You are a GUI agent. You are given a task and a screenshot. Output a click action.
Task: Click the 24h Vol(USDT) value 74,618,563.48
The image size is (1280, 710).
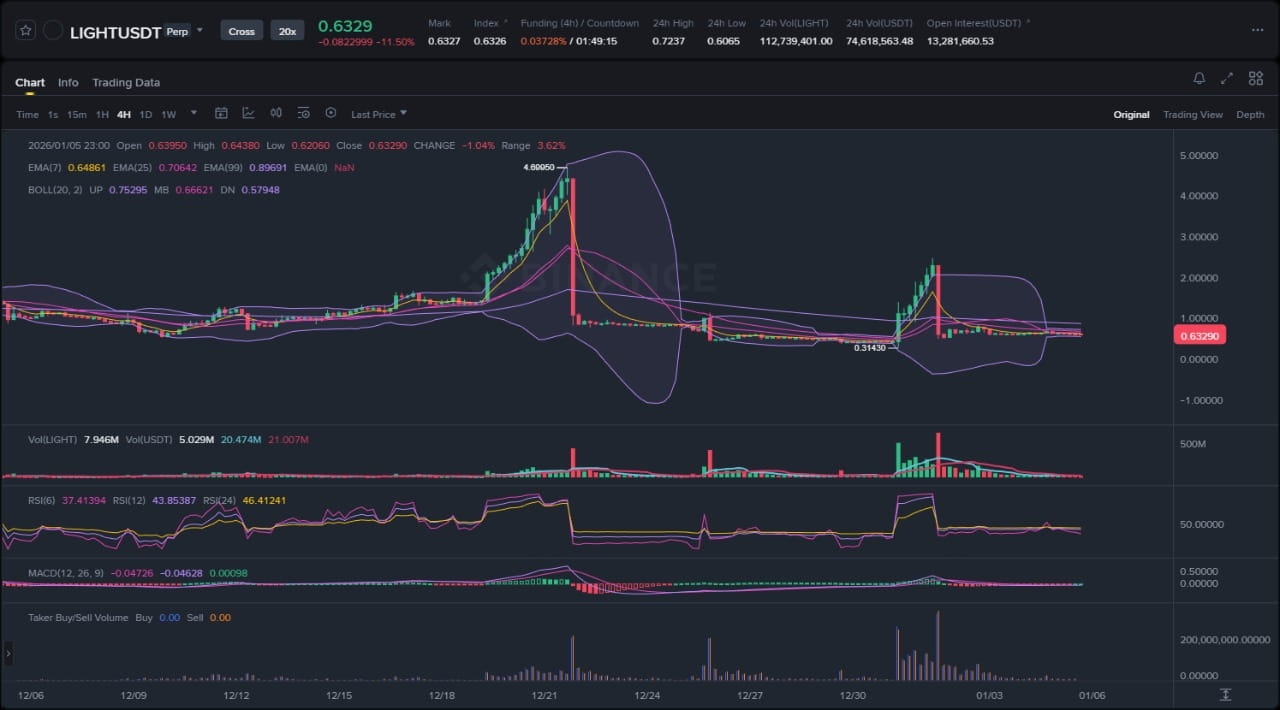click(x=879, y=41)
